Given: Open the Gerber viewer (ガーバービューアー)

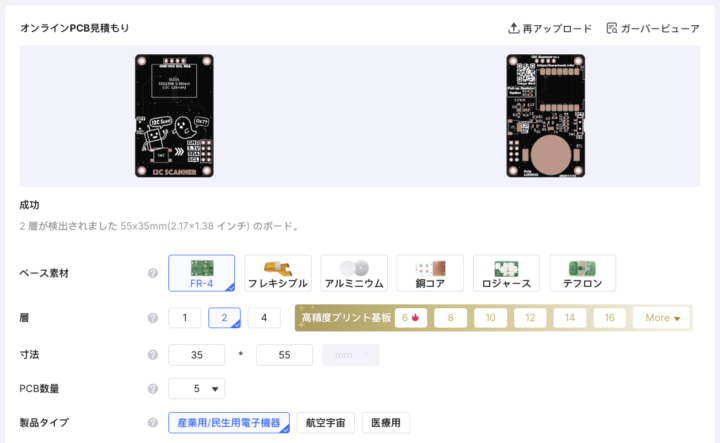Looking at the screenshot, I should (612, 28).
